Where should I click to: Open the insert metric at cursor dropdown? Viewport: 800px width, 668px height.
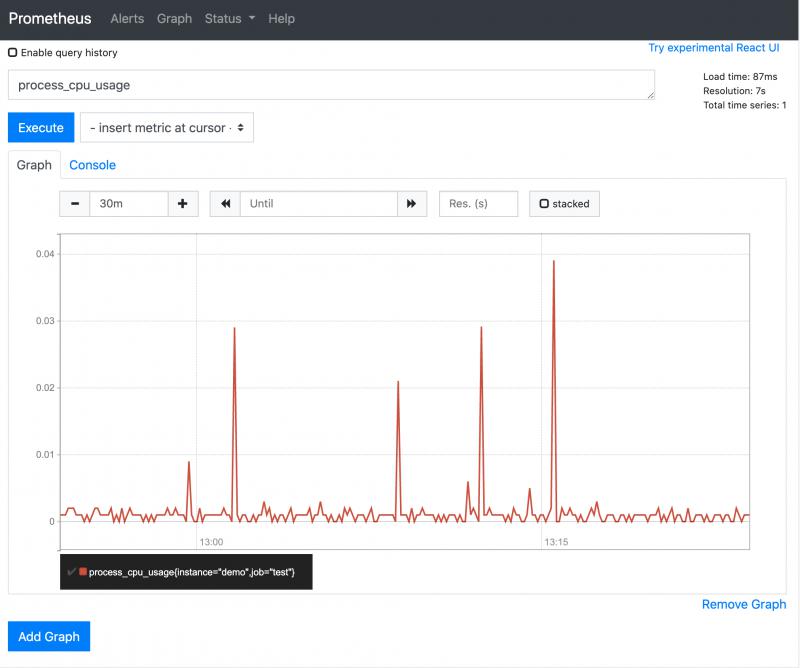166,128
